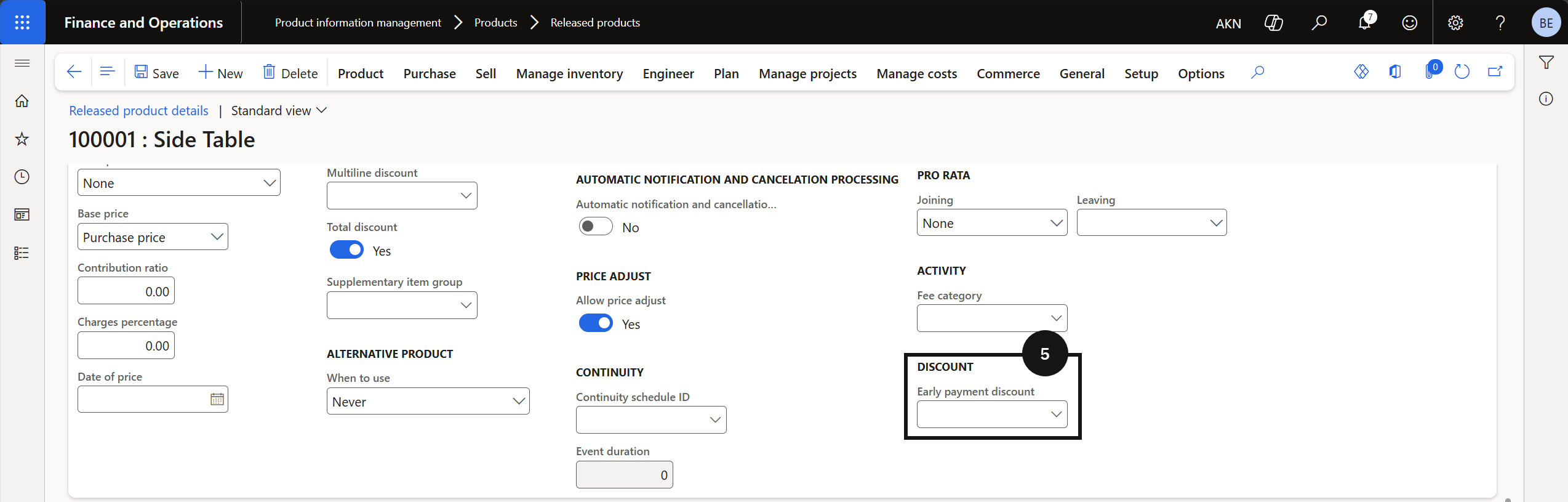Click the Charges percentage field
1568x502 pixels.
pyautogui.click(x=126, y=346)
